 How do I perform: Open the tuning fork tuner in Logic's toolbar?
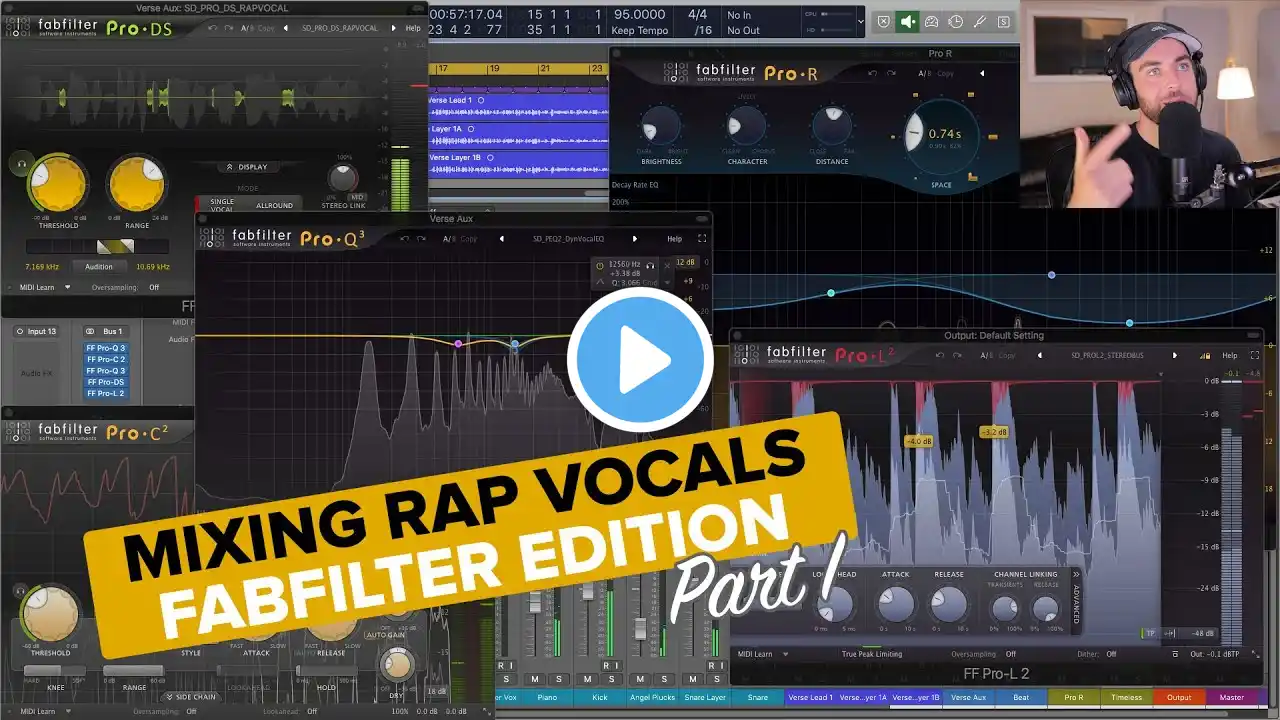click(979, 21)
